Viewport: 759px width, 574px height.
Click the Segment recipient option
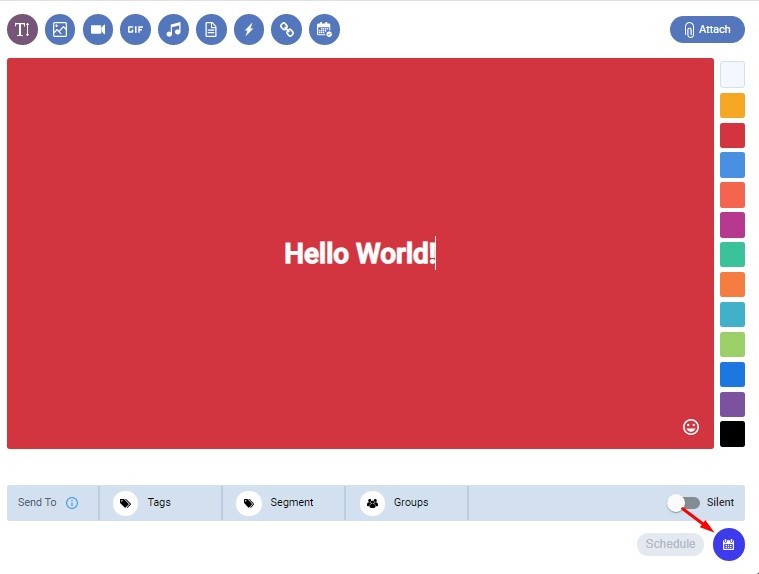click(284, 503)
